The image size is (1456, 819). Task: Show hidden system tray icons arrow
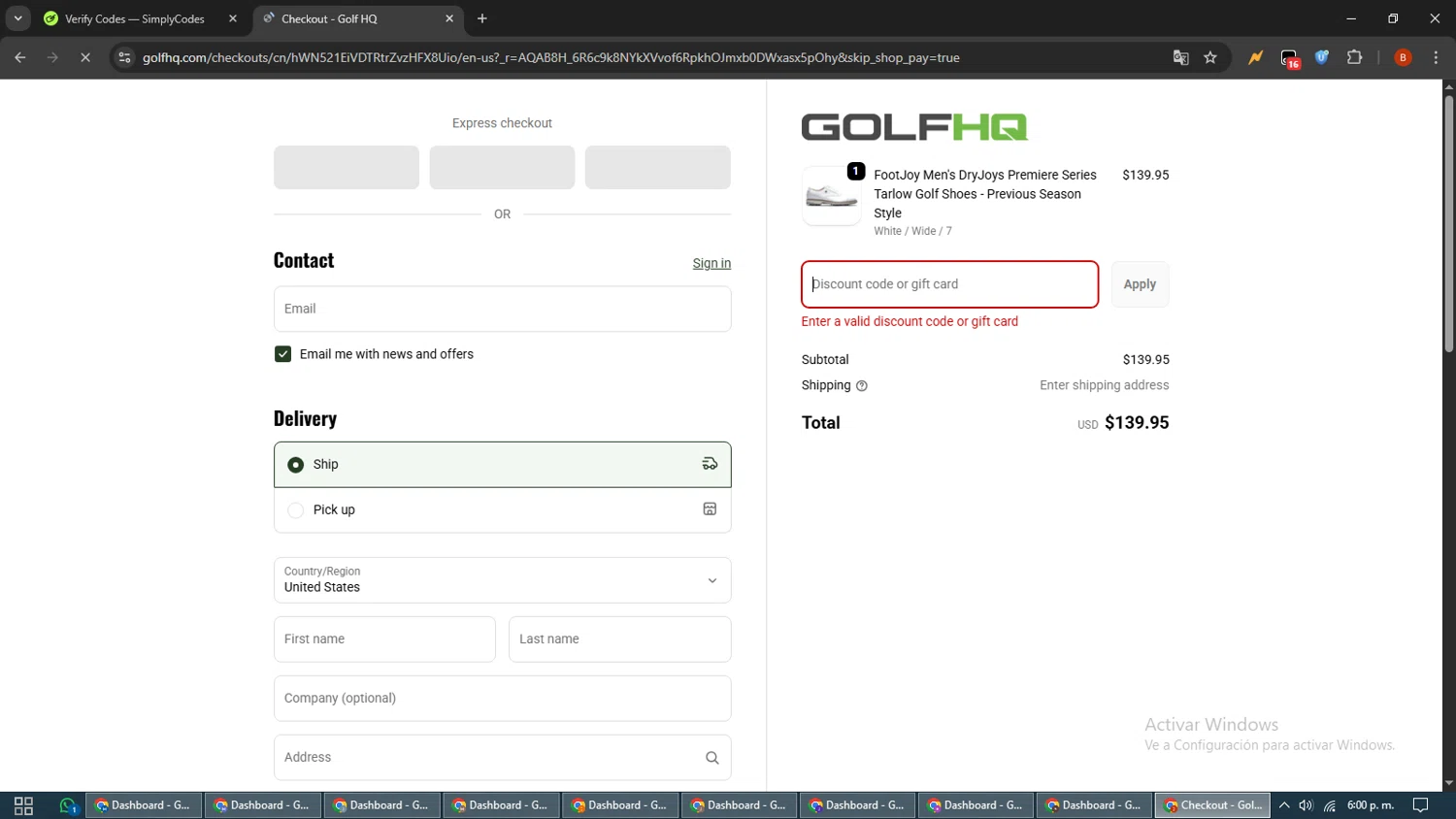(x=1284, y=805)
